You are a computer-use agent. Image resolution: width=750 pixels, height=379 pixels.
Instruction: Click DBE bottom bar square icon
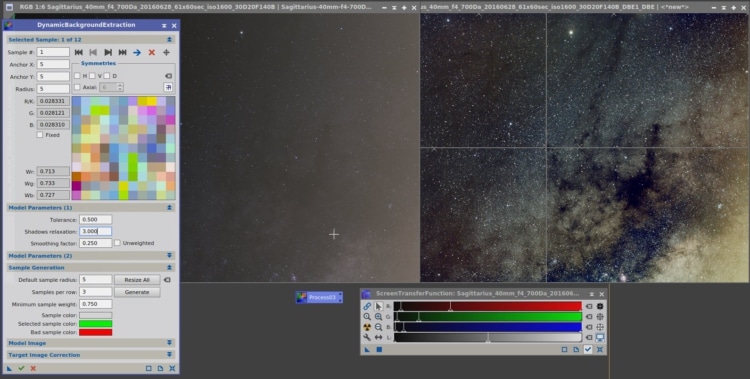(x=149, y=368)
